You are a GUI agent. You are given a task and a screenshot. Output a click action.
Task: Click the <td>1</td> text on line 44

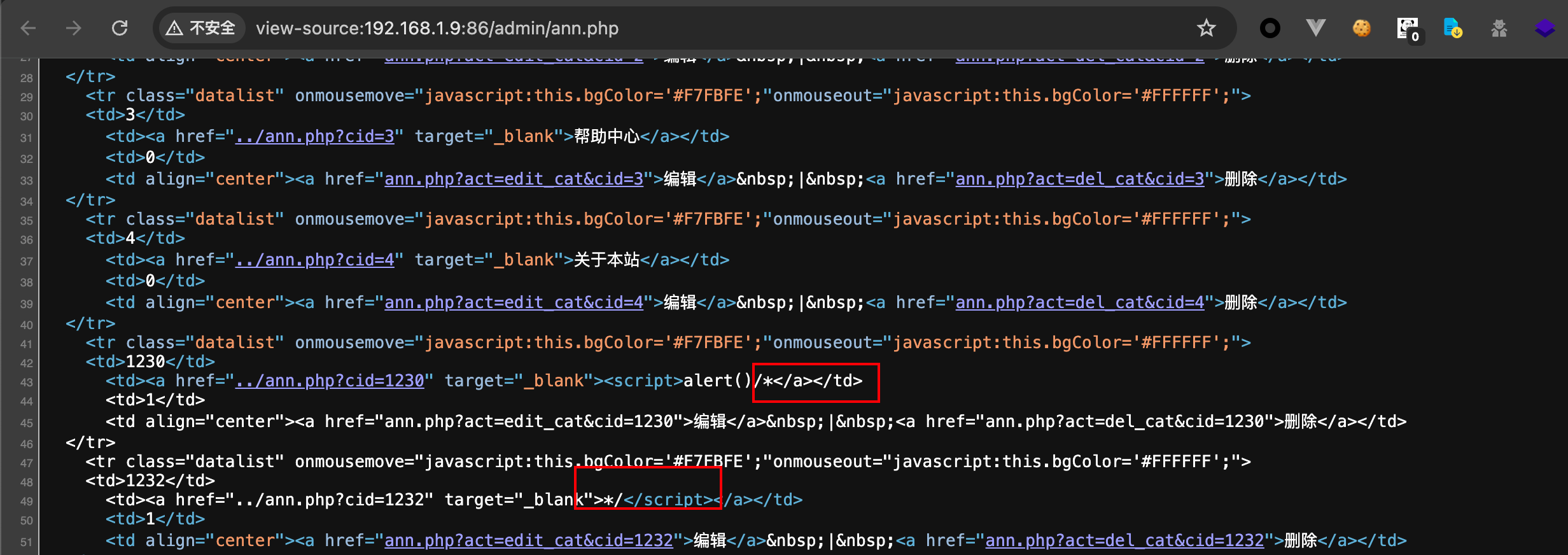(155, 400)
